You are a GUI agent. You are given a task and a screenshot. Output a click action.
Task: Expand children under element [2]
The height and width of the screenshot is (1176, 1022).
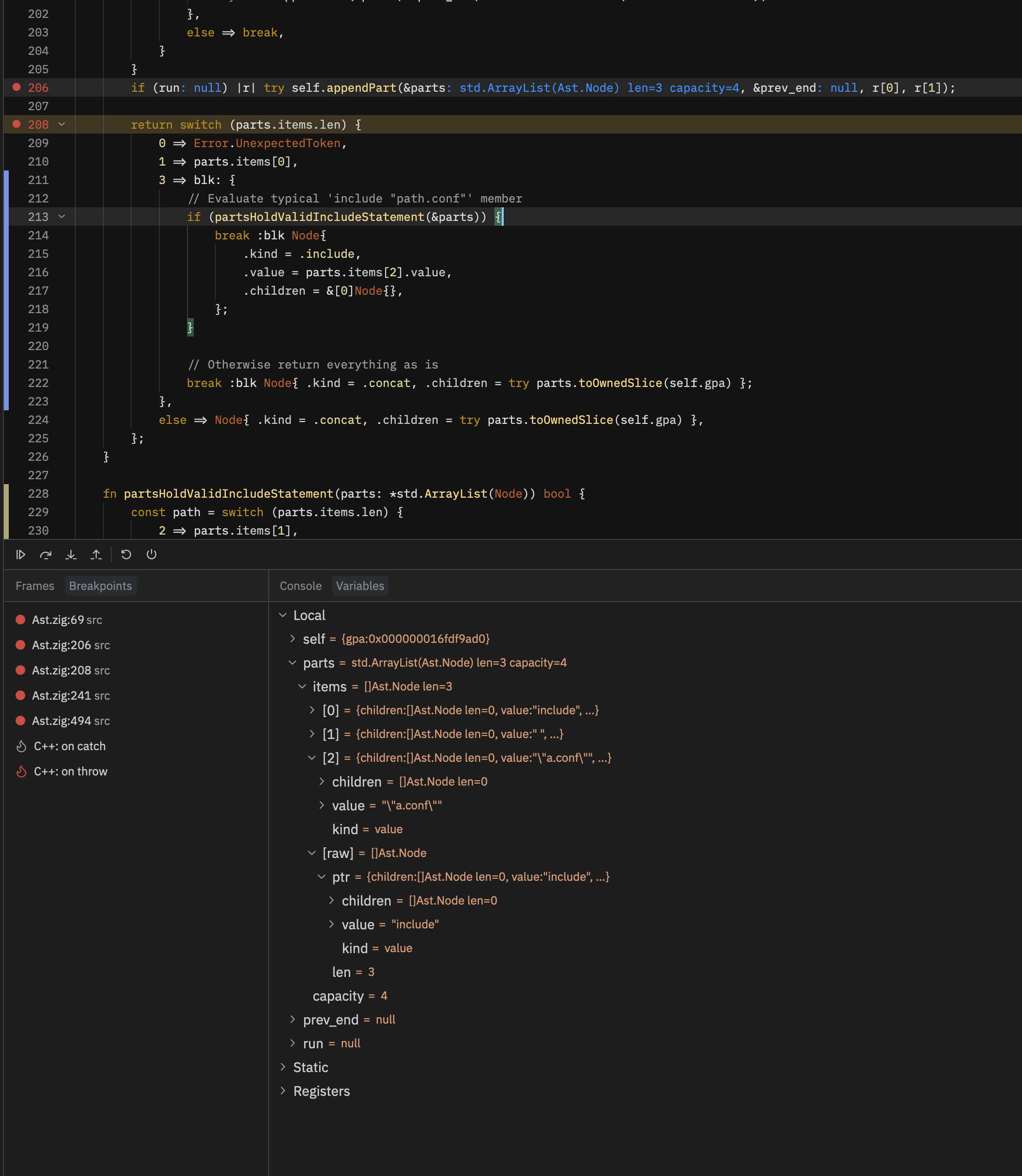pos(322,782)
